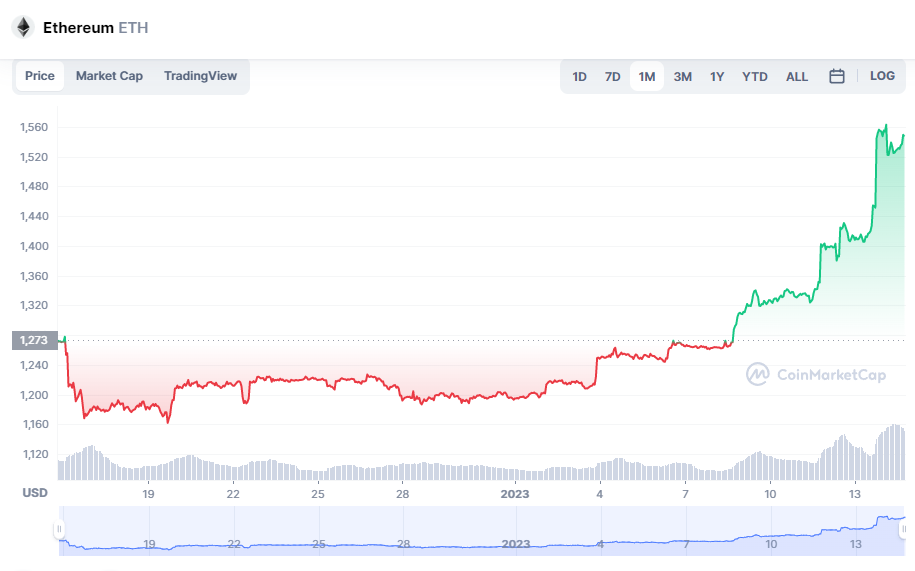Image resolution: width=915 pixels, height=571 pixels.
Task: Switch chart to 3M range
Action: (x=683, y=76)
